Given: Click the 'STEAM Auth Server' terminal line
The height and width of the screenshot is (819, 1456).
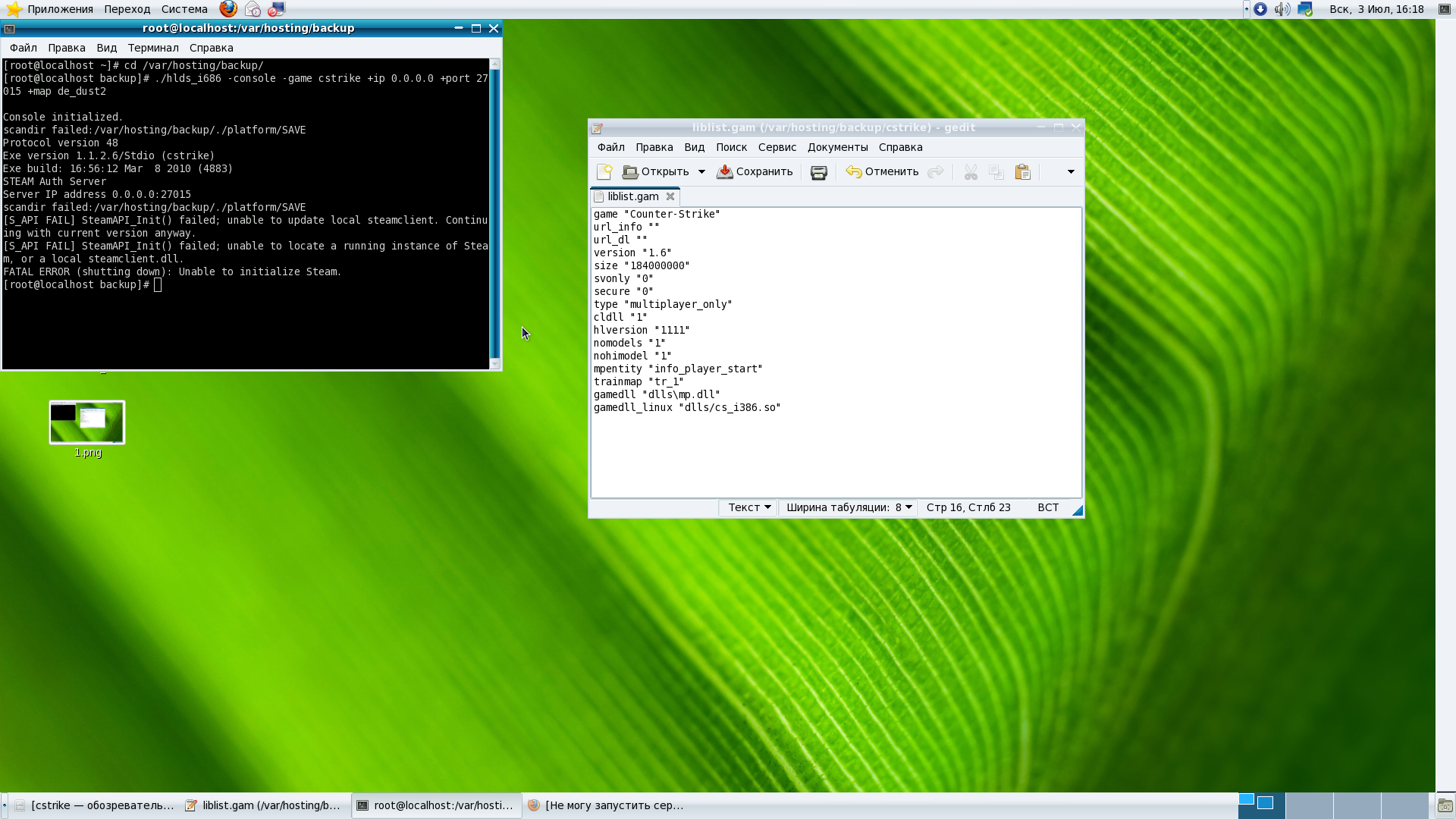Looking at the screenshot, I should tap(55, 182).
